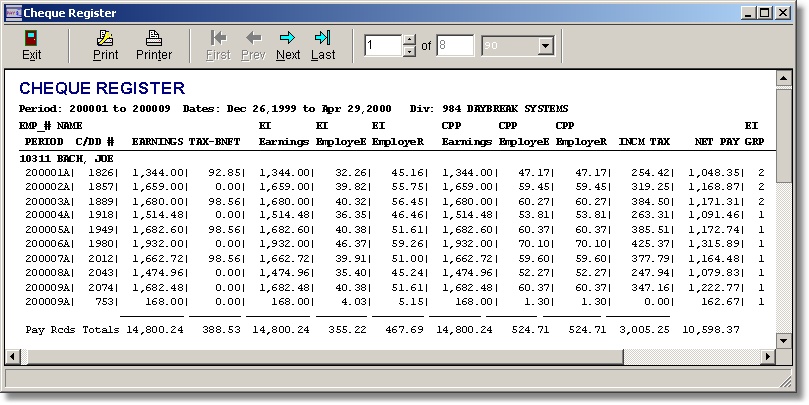Viewport: 809px width, 405px height.
Task: Open the Printer setup button
Action: tap(154, 45)
